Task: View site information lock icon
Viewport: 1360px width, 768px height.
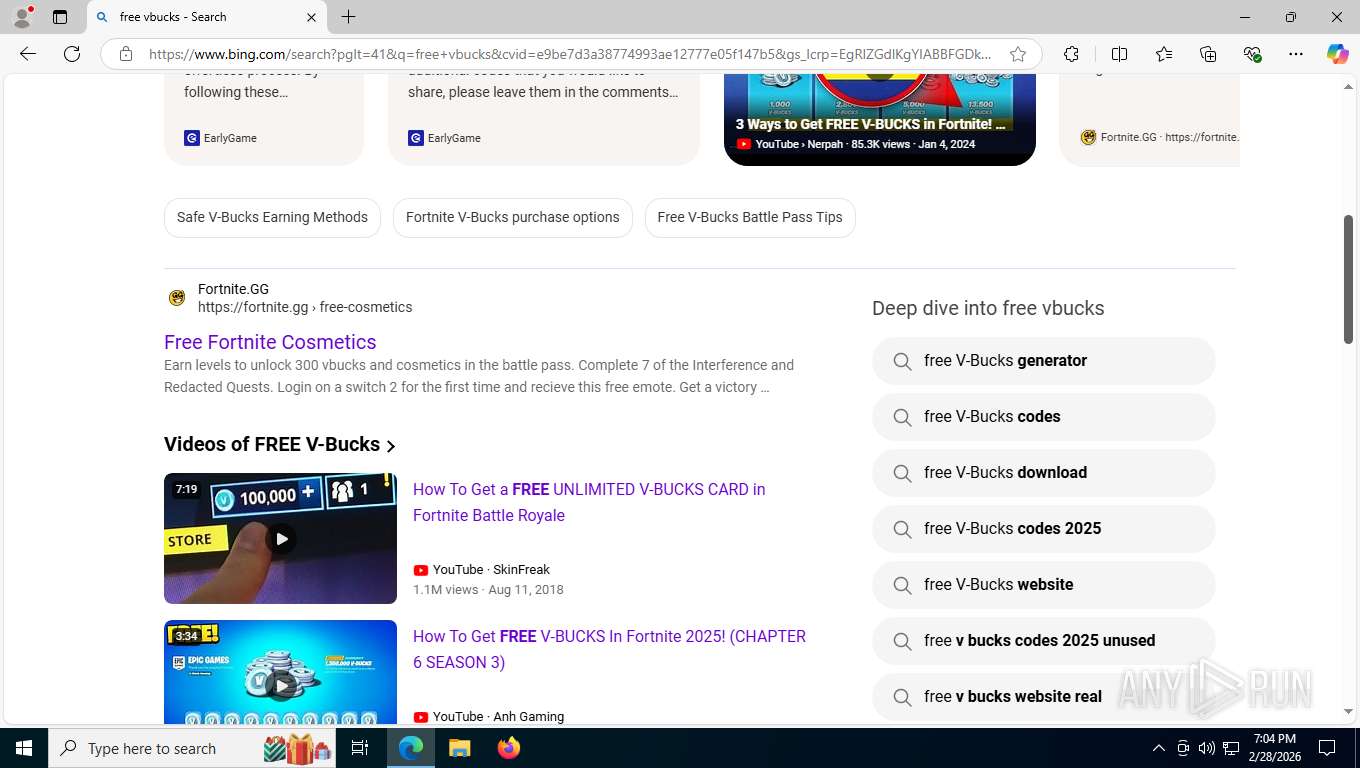Action: point(126,54)
